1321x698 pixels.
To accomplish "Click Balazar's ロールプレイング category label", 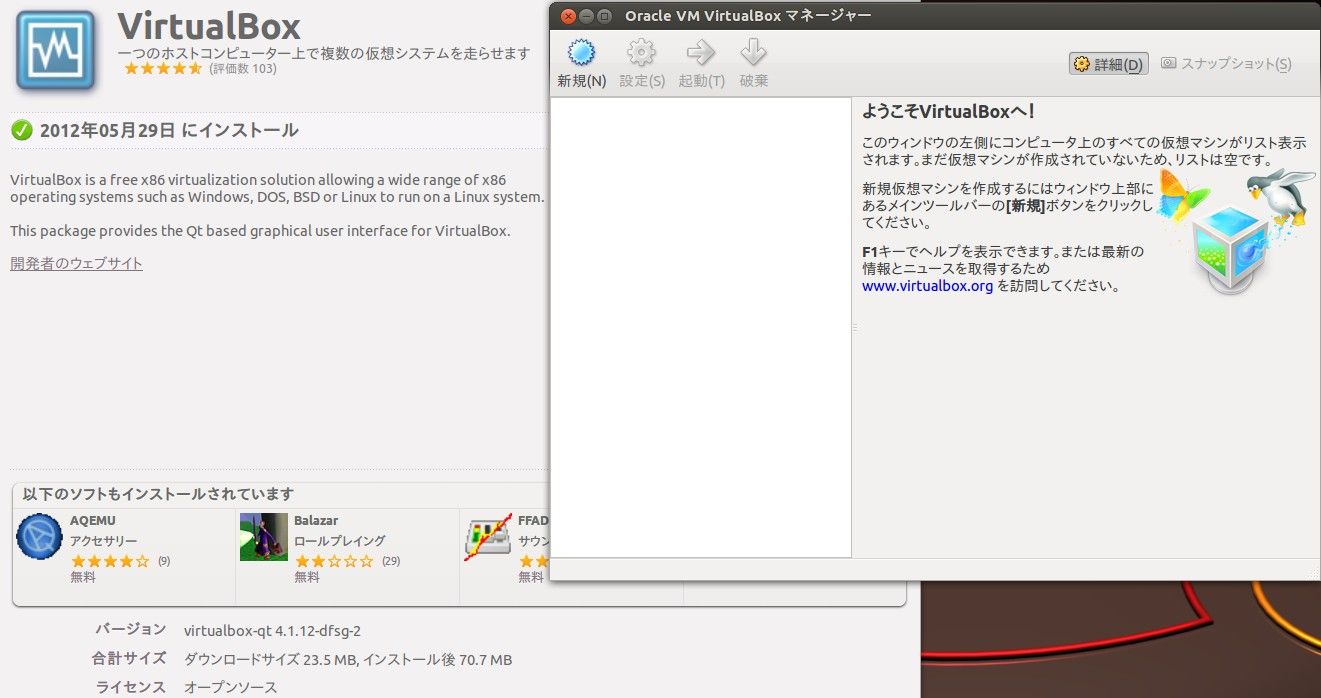I will tap(340, 541).
